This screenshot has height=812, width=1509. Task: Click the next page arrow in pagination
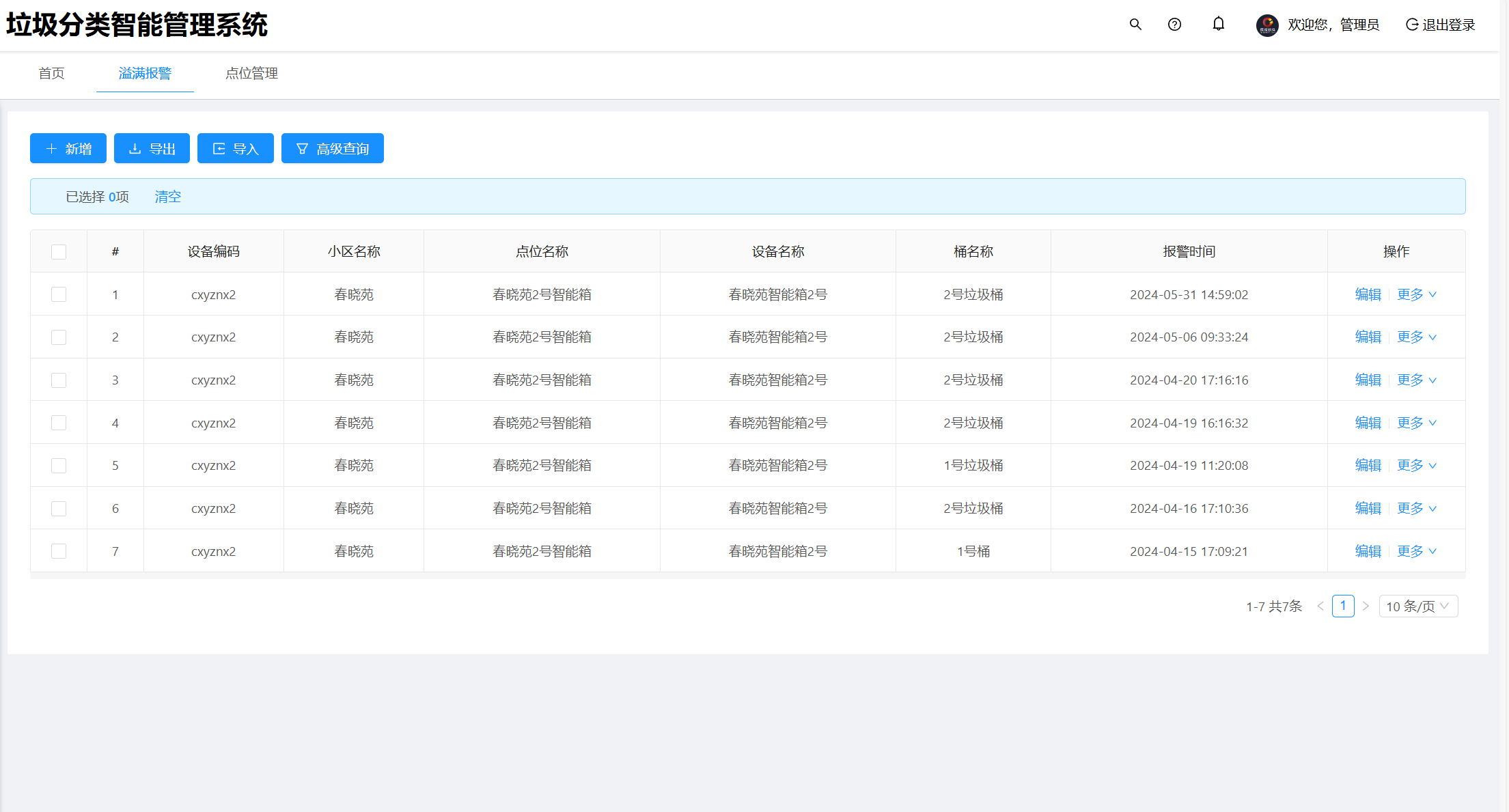pyautogui.click(x=1366, y=606)
